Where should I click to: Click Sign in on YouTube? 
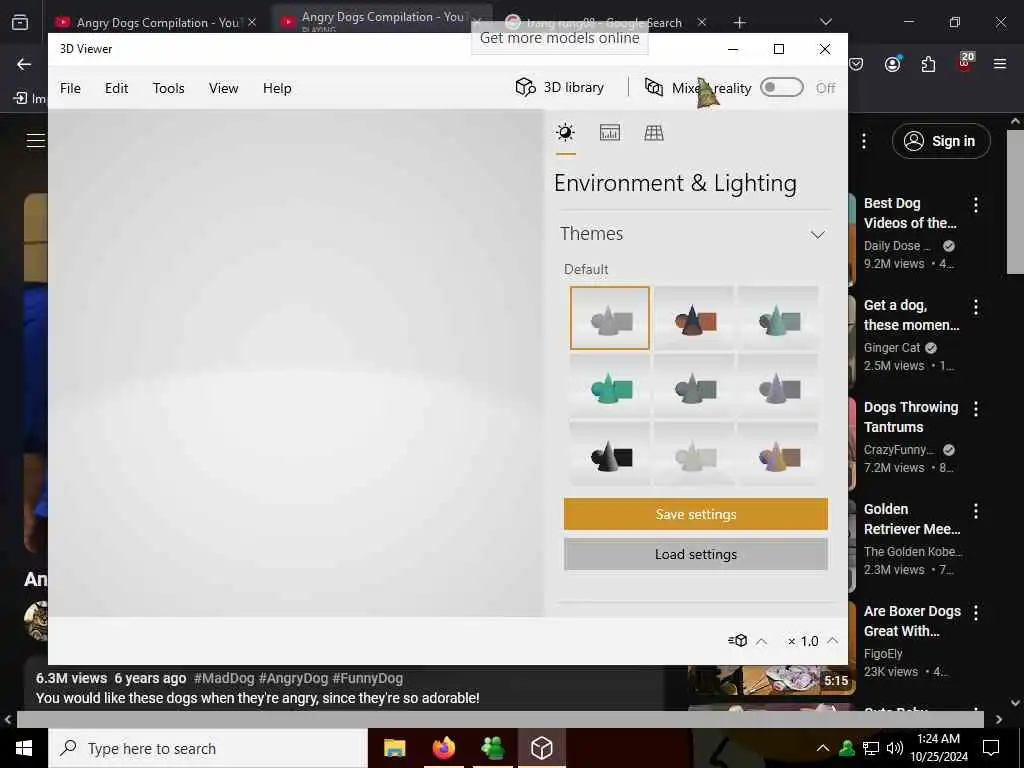click(941, 141)
